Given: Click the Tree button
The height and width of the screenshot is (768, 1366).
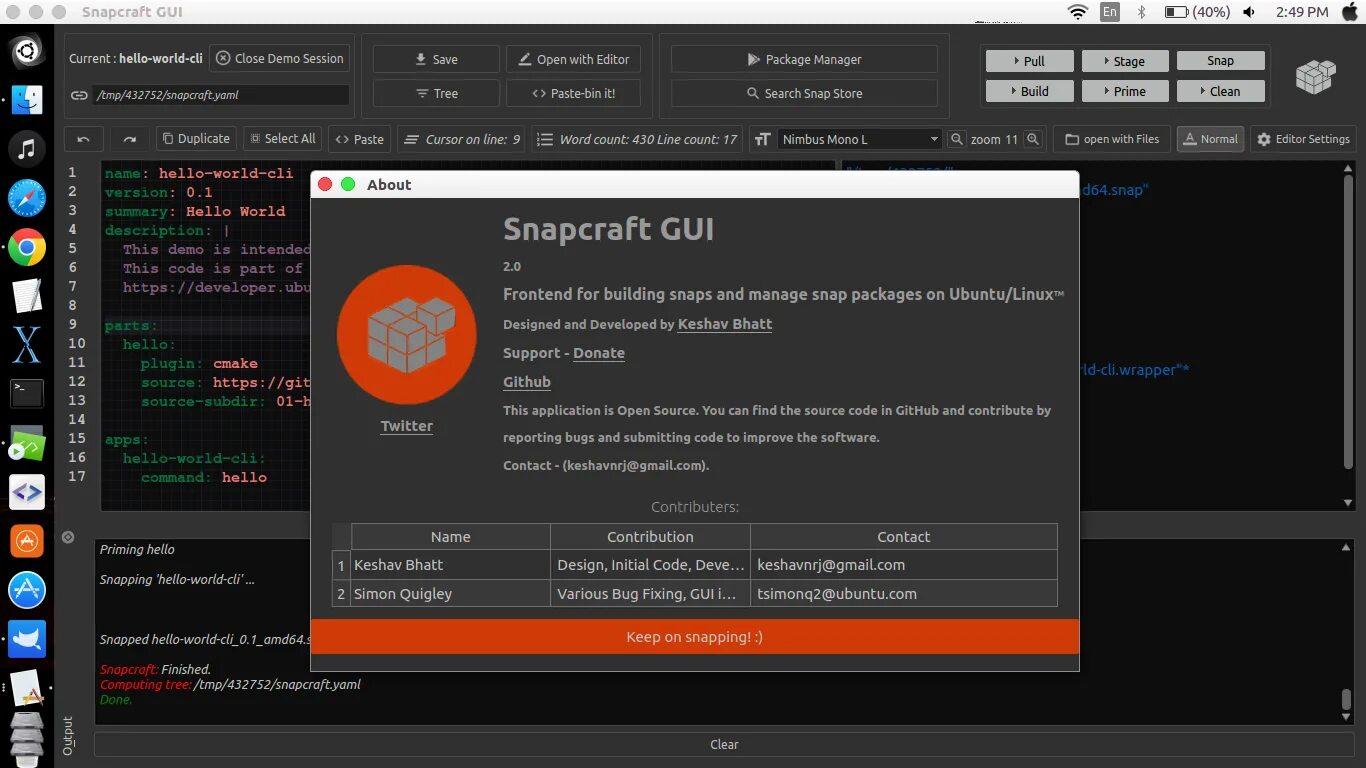Looking at the screenshot, I should click(436, 93).
